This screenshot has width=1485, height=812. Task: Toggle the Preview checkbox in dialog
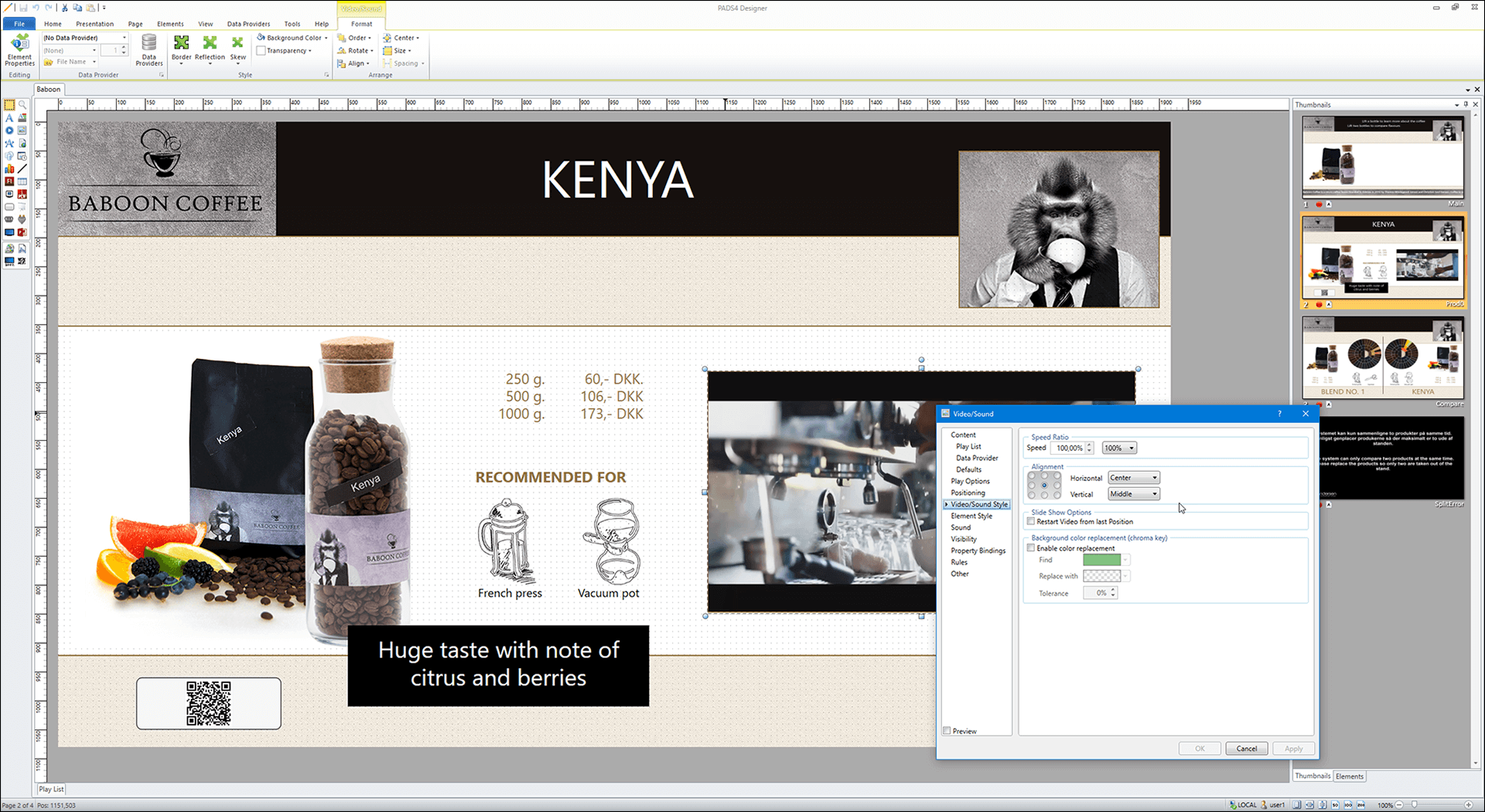[947, 731]
